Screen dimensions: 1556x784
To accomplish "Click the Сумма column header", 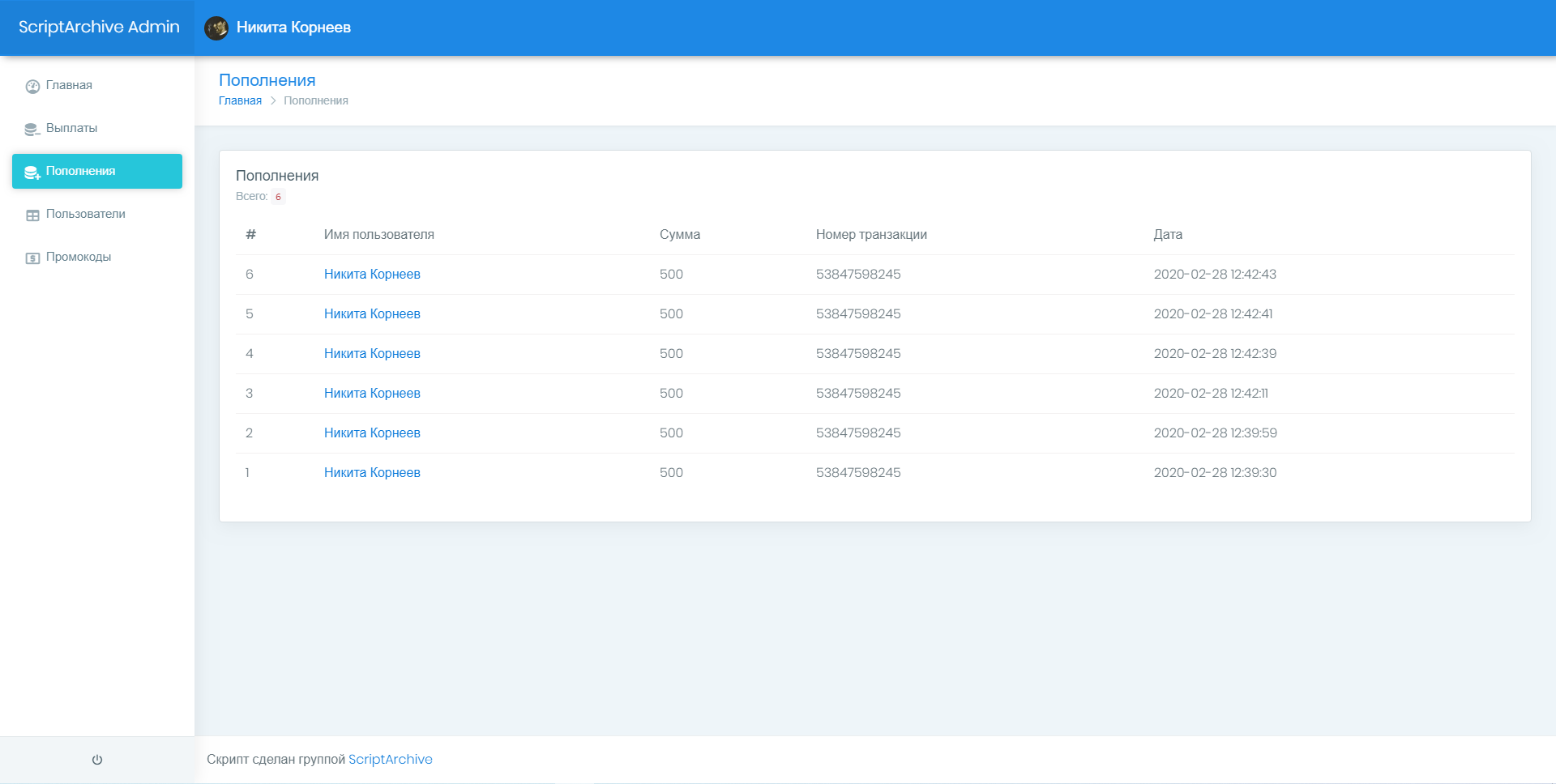I will click(x=679, y=235).
